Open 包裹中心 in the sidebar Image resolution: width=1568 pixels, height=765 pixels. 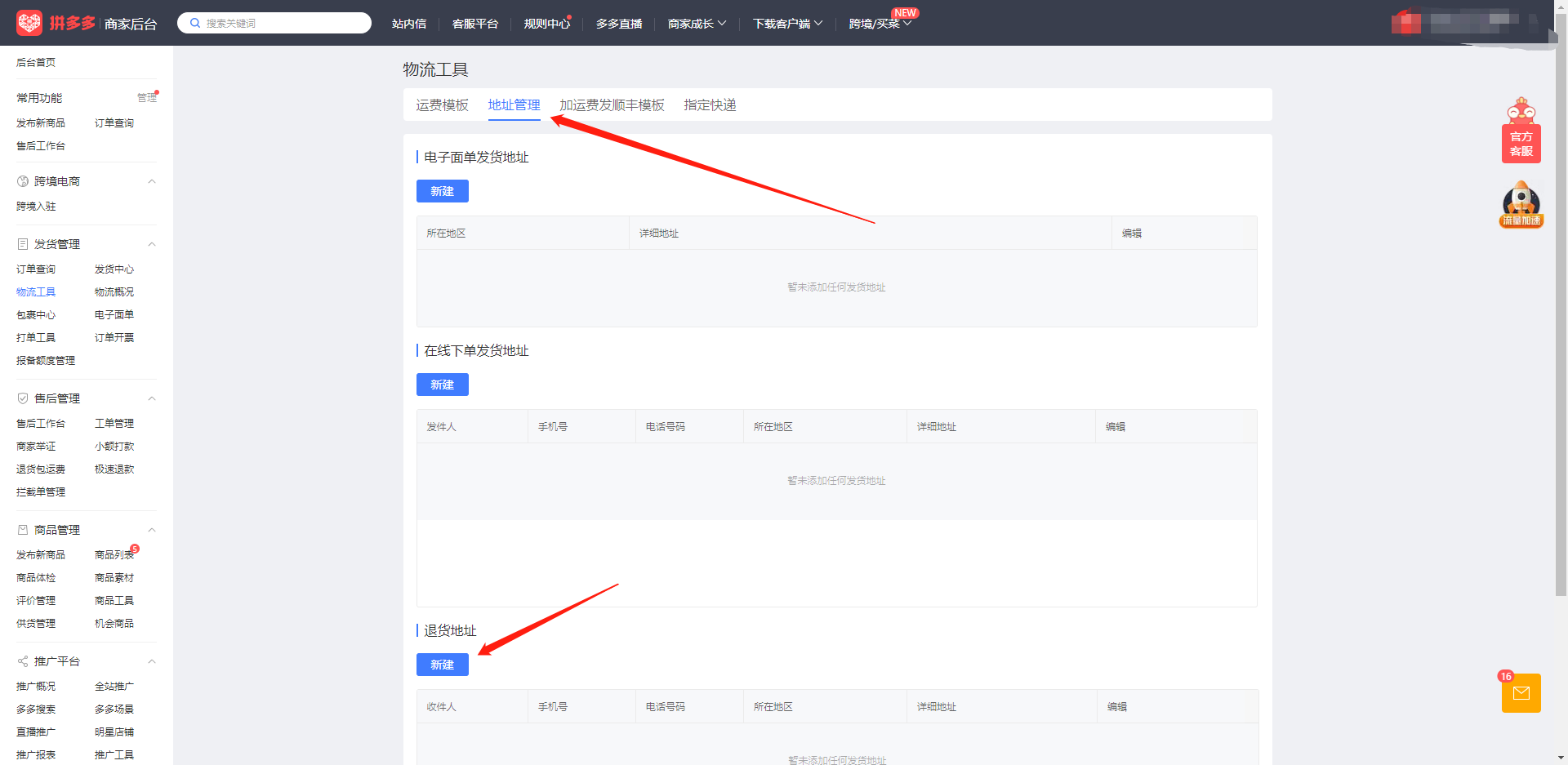36,315
